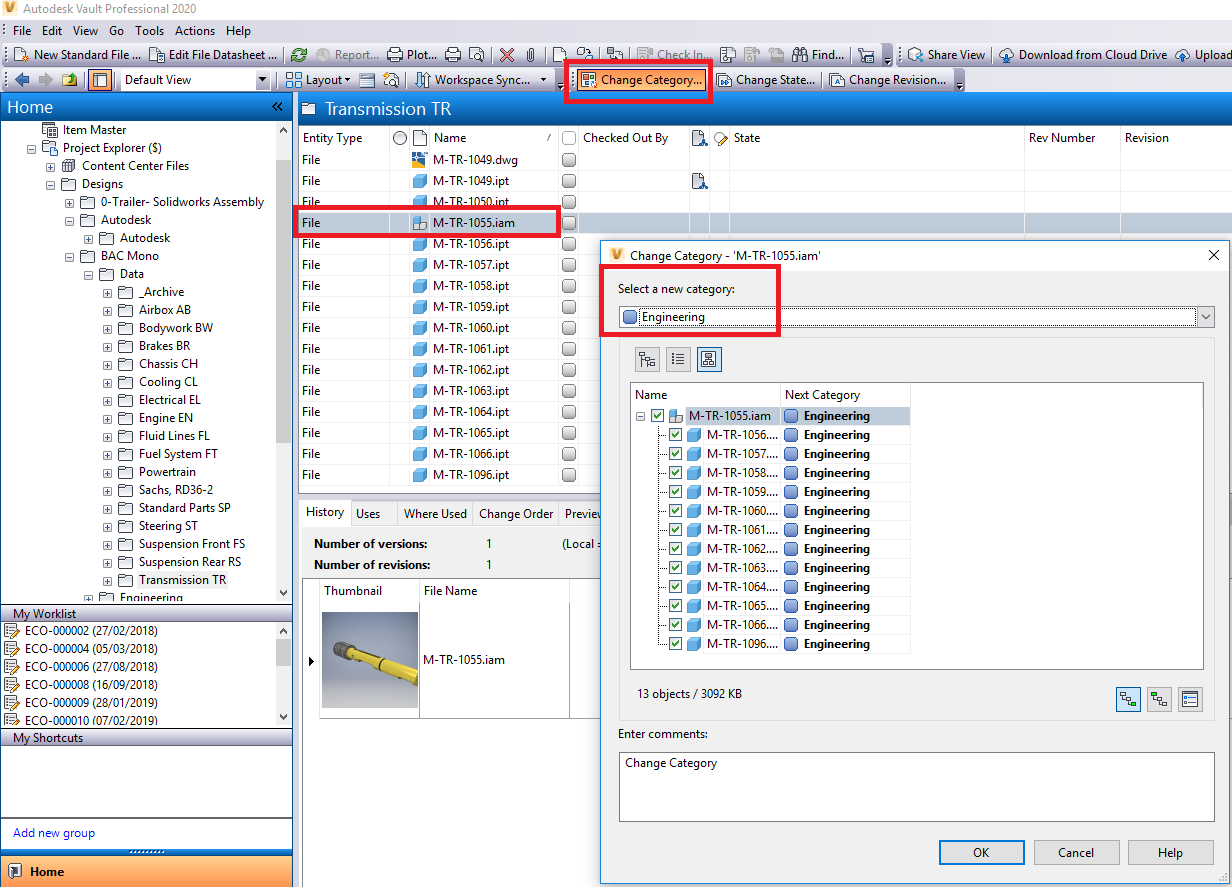Click the orange Home bar button
The height and width of the screenshot is (887, 1232).
point(146,871)
